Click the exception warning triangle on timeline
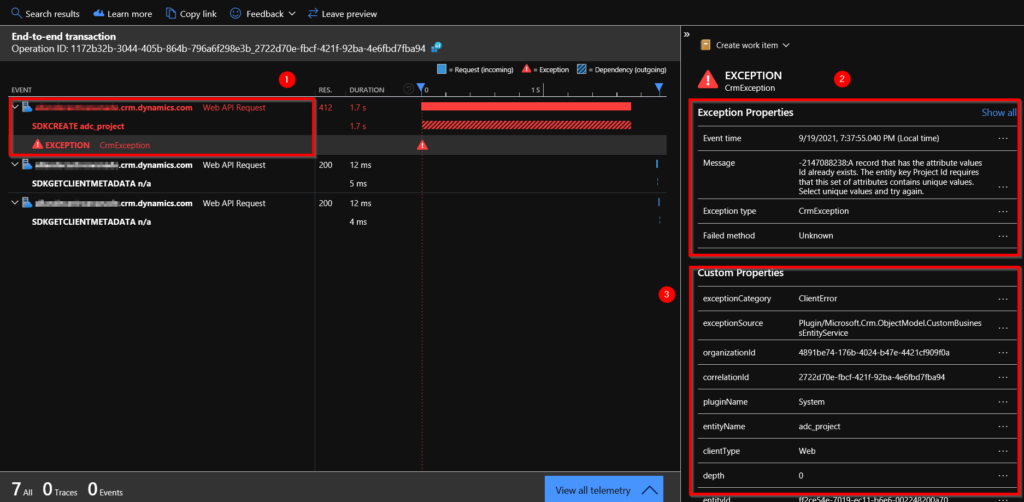Screen dimensions: 1024x502 423,145
